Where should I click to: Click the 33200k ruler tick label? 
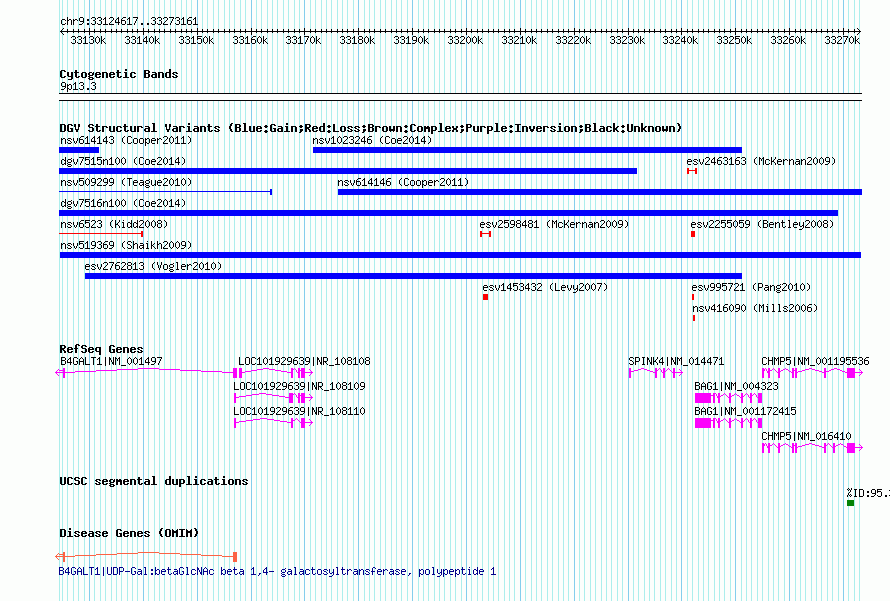click(465, 40)
